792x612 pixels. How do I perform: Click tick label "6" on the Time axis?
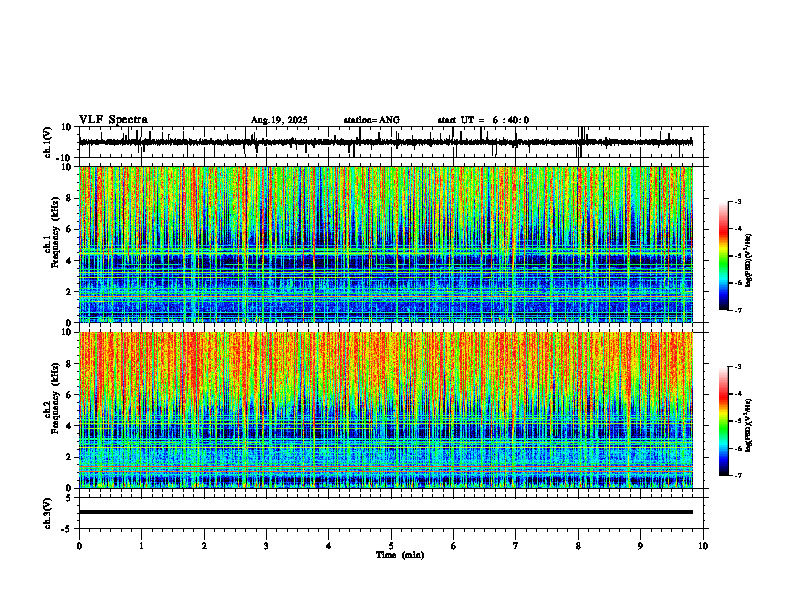tap(454, 546)
